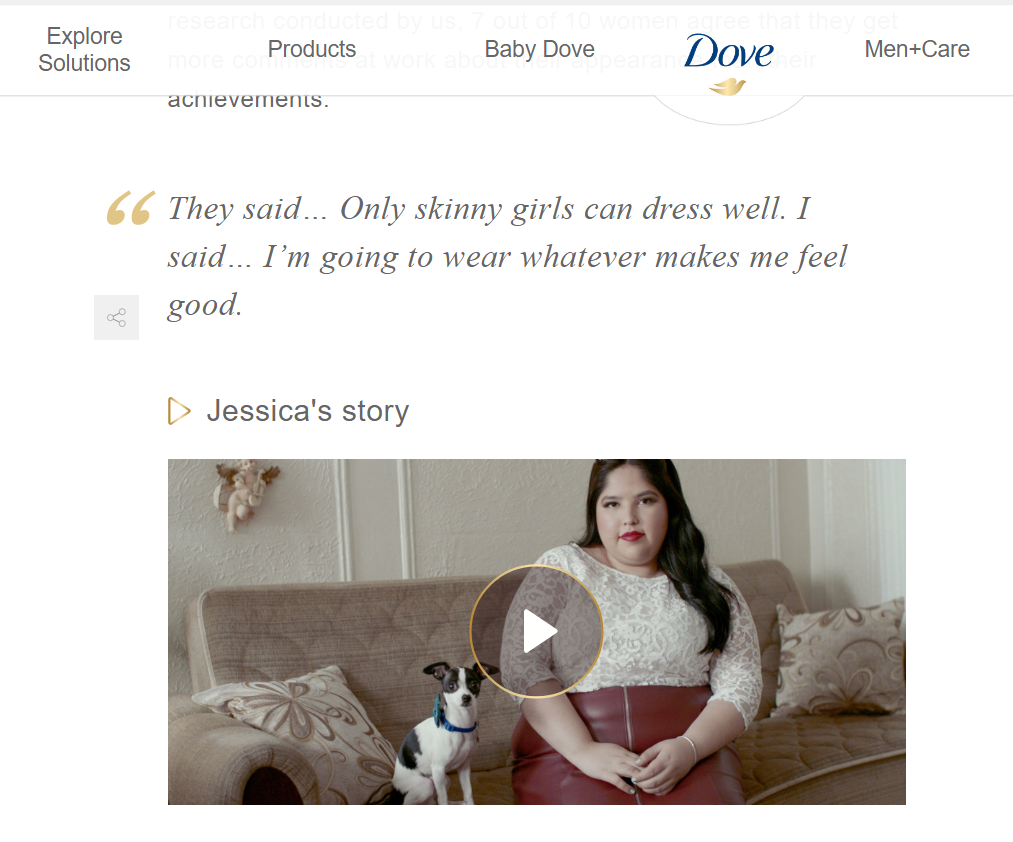This screenshot has height=842, width=1013.
Task: Click the dog in the video thumbnail
Action: pyautogui.click(x=445, y=733)
